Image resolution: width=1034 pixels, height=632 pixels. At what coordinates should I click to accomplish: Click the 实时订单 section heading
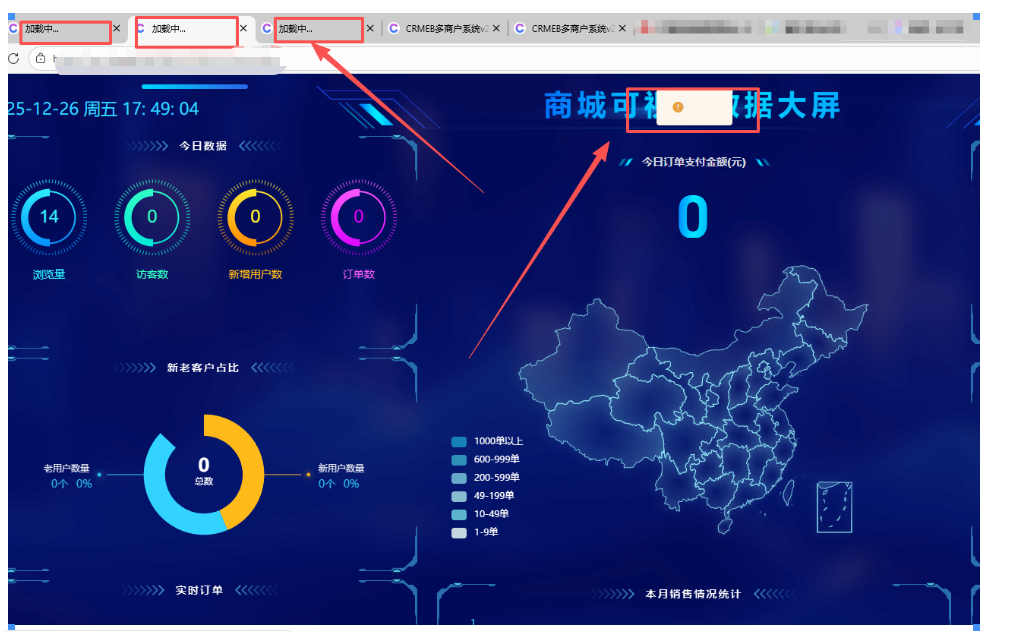tap(199, 590)
